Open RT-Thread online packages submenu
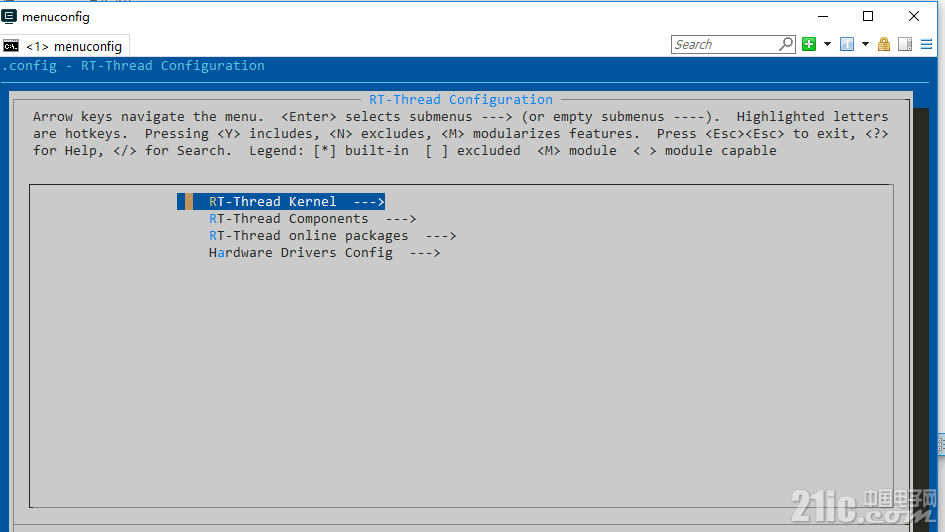 (x=332, y=236)
